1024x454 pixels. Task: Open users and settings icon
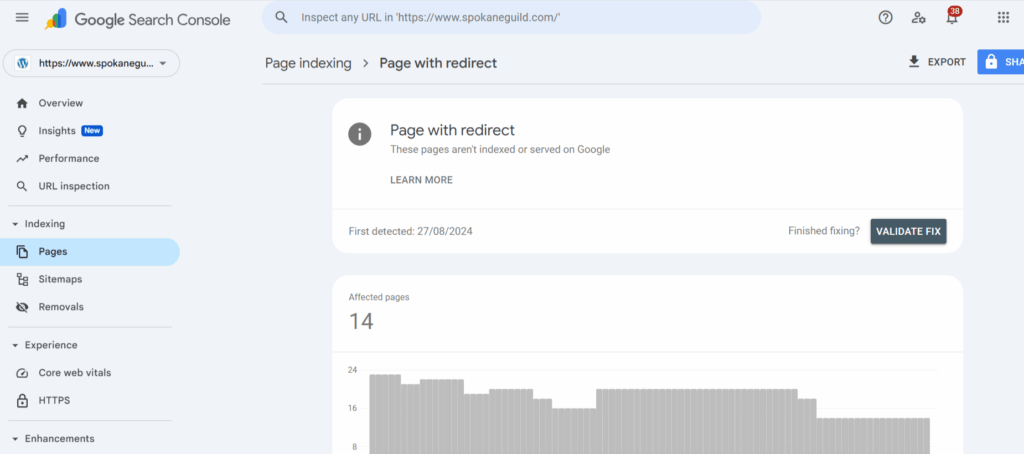click(x=919, y=18)
